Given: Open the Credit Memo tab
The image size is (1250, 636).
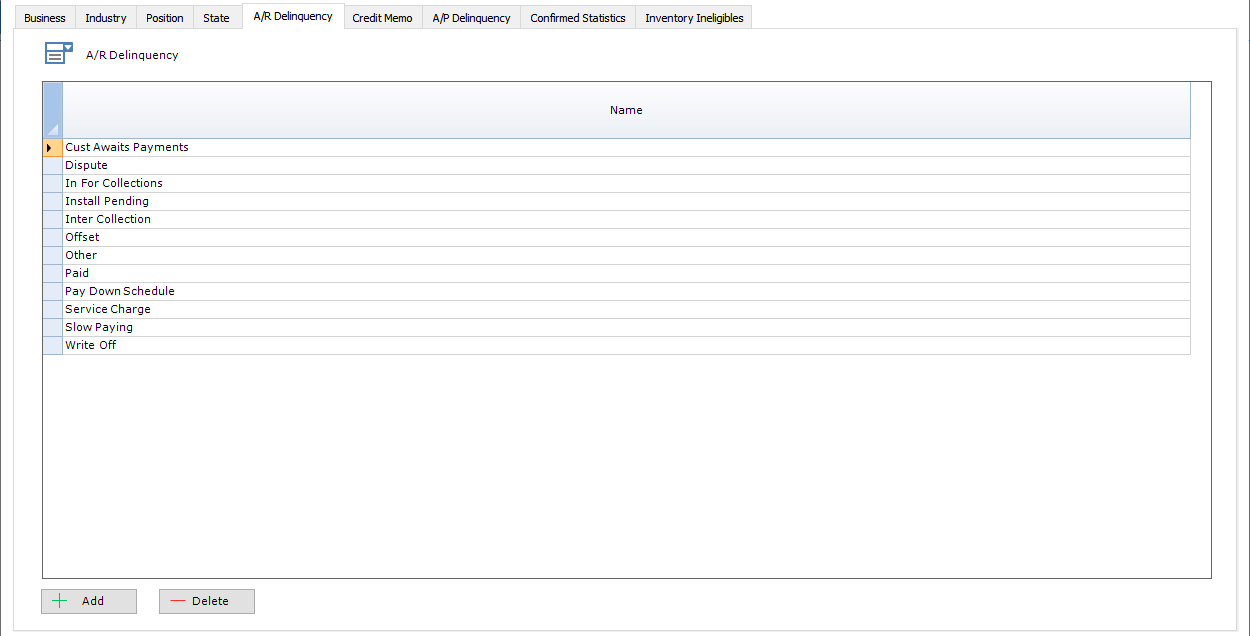Looking at the screenshot, I should (x=382, y=17).
